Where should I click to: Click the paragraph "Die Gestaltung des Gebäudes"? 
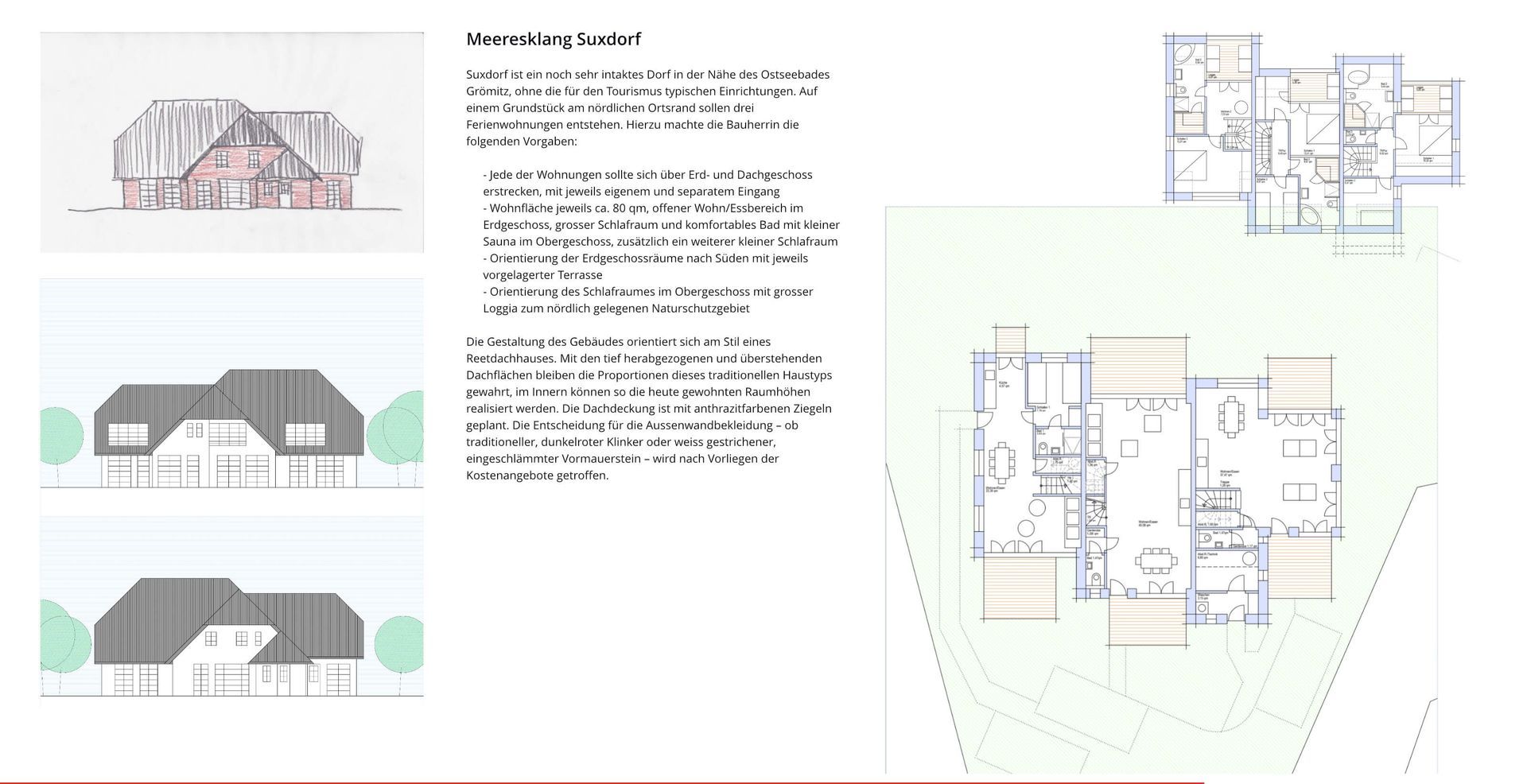click(x=648, y=408)
